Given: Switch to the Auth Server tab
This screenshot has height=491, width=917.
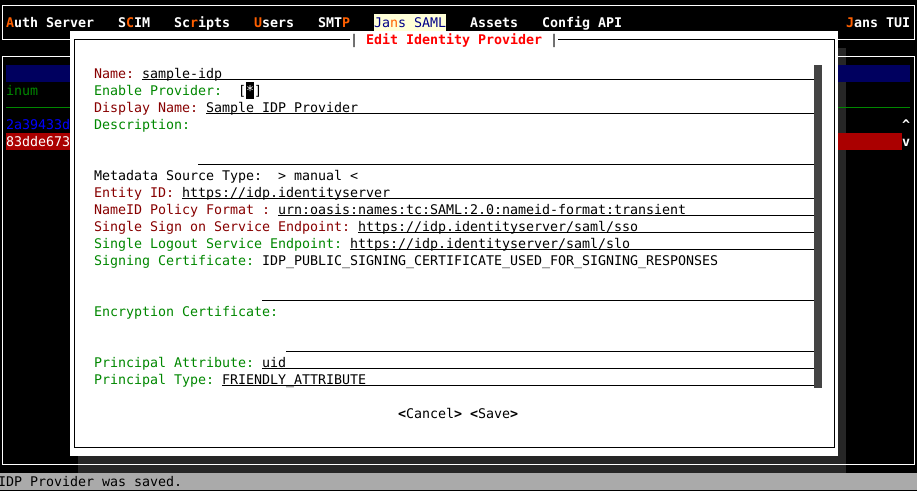Looking at the screenshot, I should (x=50, y=22).
